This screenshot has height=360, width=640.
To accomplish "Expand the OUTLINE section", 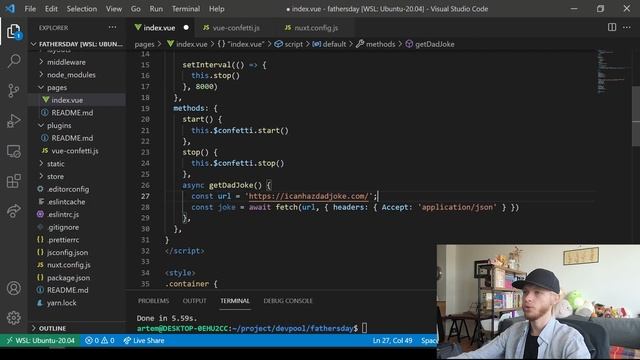I will (x=77, y=328).
